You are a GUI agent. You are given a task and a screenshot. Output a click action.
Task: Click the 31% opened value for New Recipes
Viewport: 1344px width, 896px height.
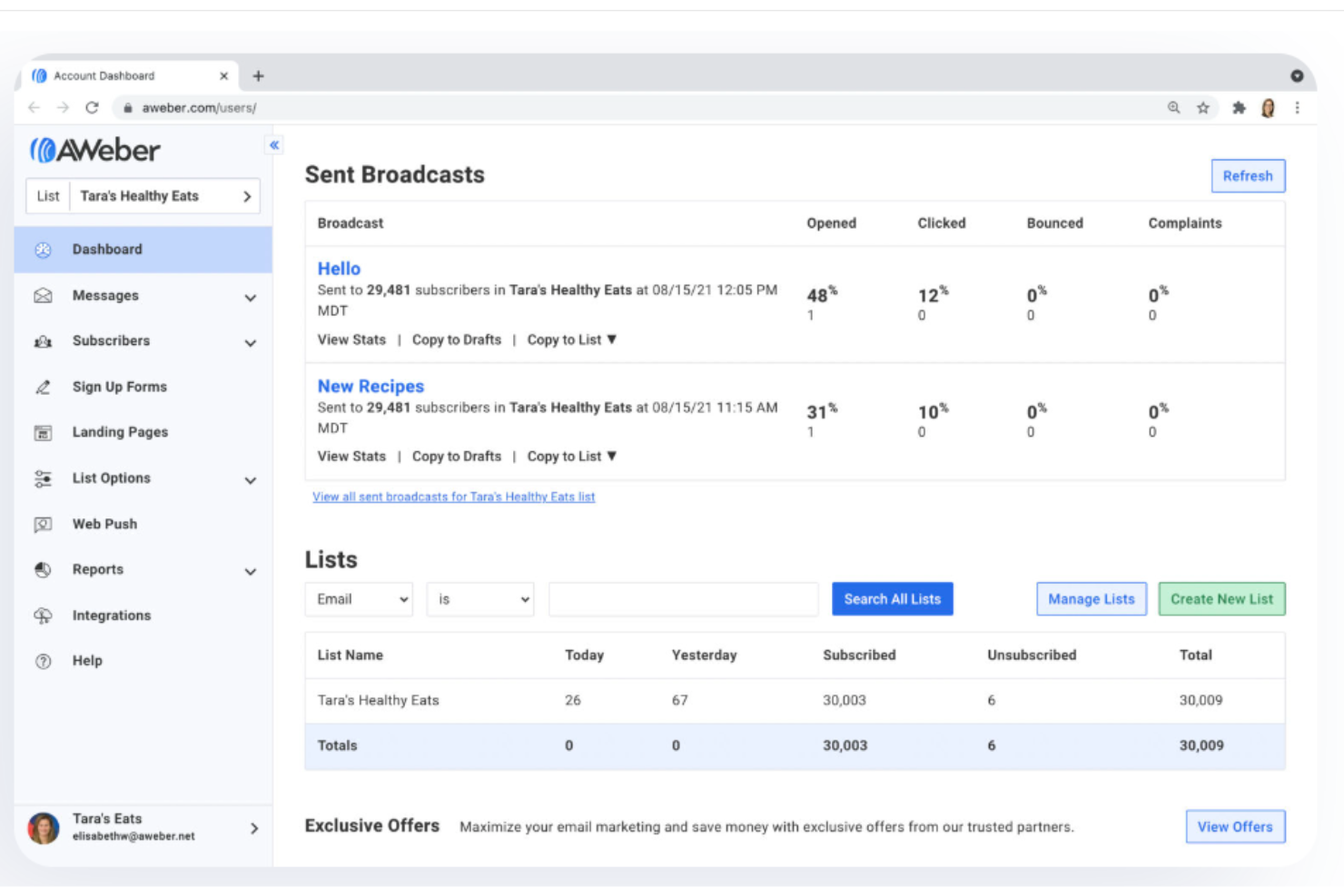tap(822, 412)
